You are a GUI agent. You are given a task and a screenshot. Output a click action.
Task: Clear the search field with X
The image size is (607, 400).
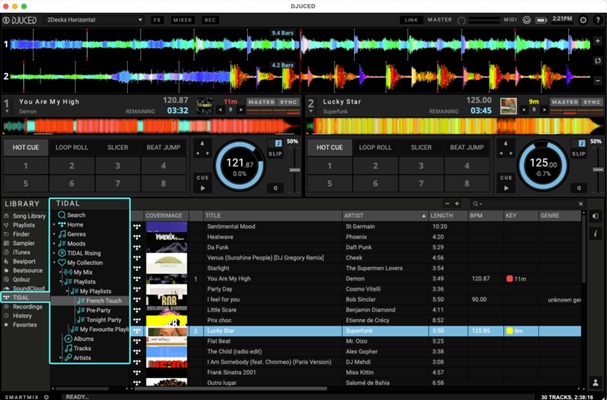[x=581, y=204]
